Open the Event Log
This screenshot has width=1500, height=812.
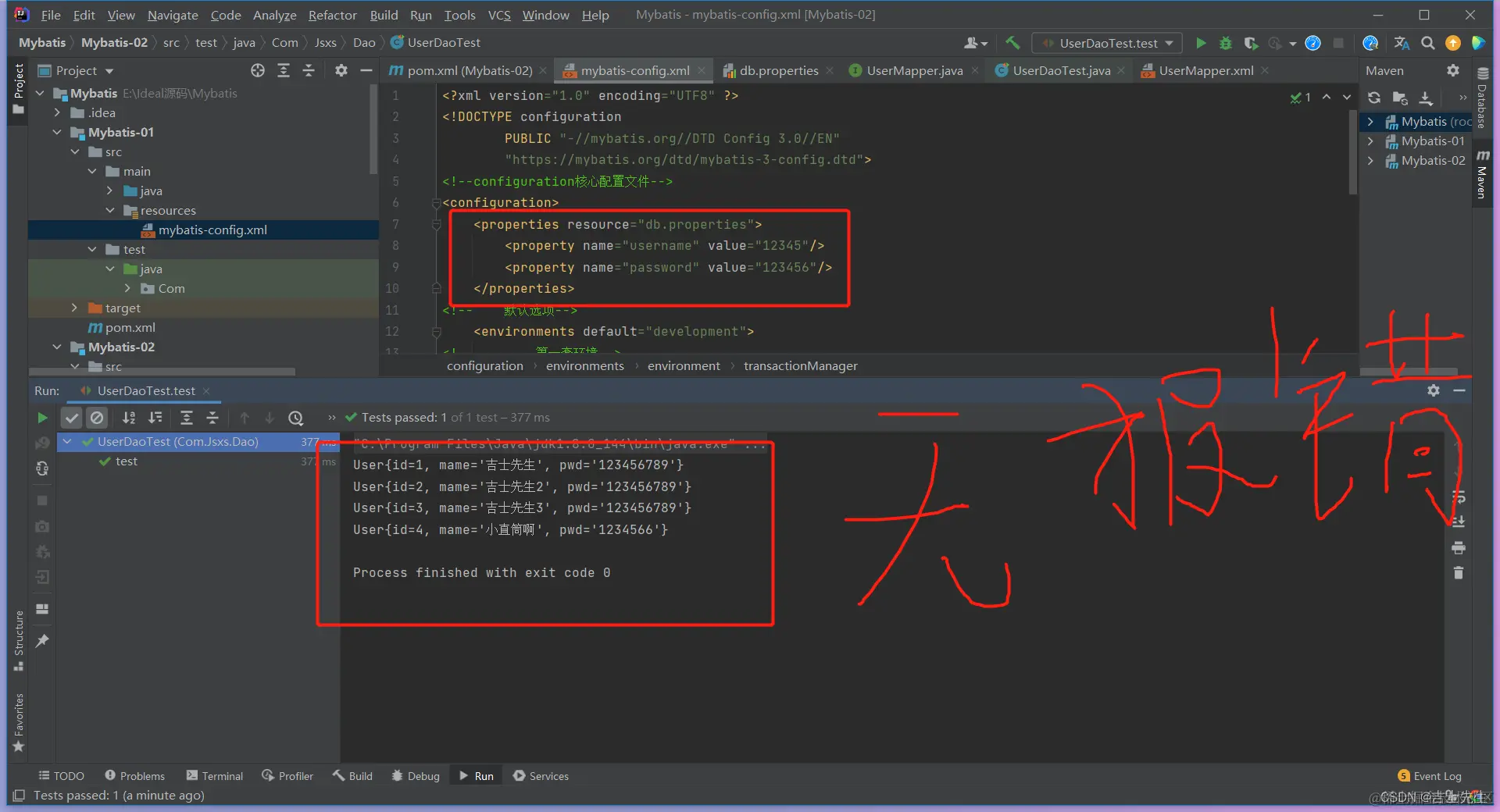click(x=1430, y=775)
